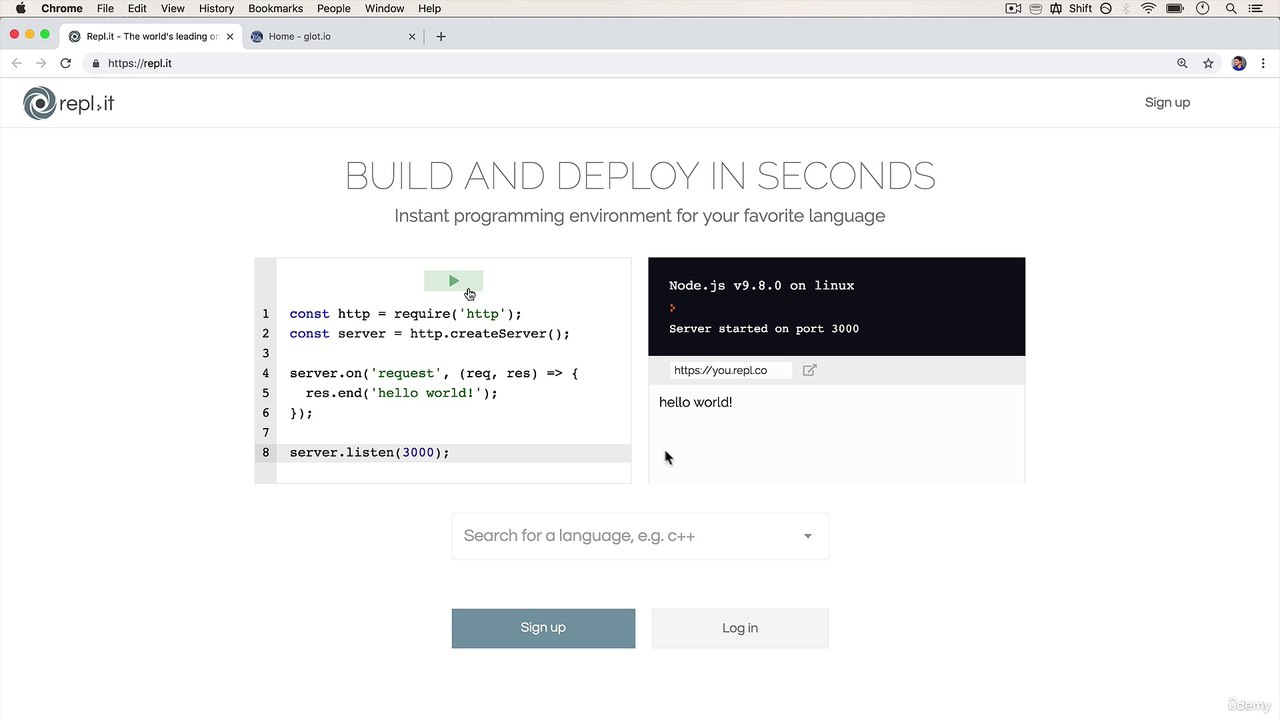The image size is (1280, 720).
Task: Open the Bookmarks menu
Action: point(275,8)
